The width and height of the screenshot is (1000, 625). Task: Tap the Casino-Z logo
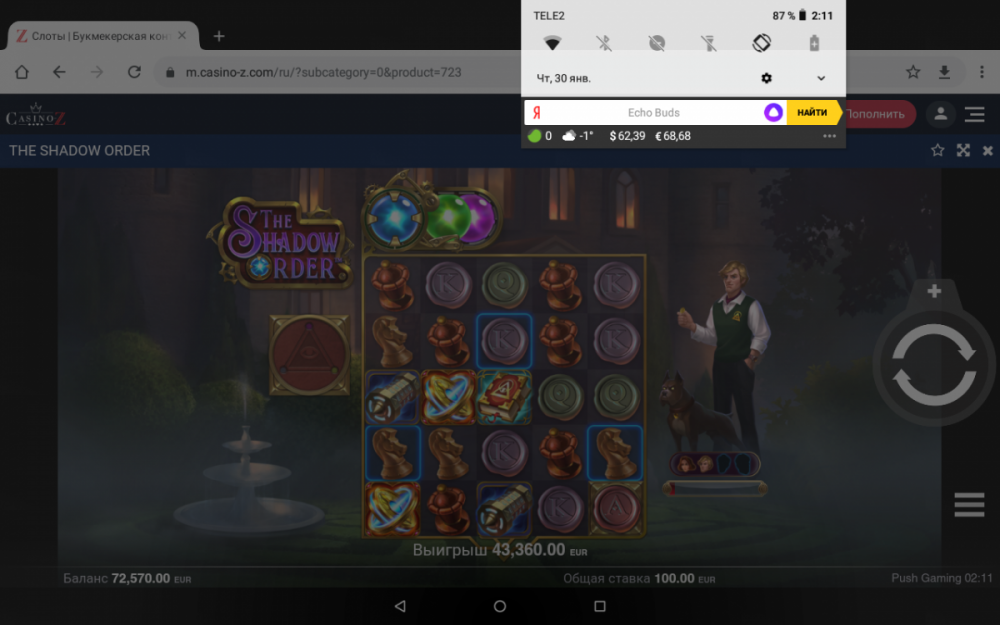point(37,114)
